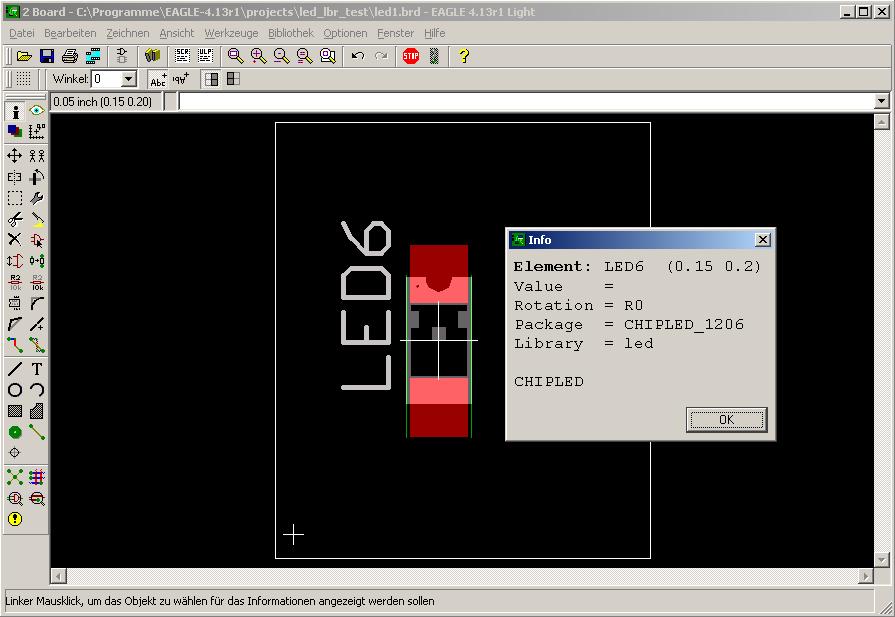Toggle the first layout view button beside text options

click(212, 79)
